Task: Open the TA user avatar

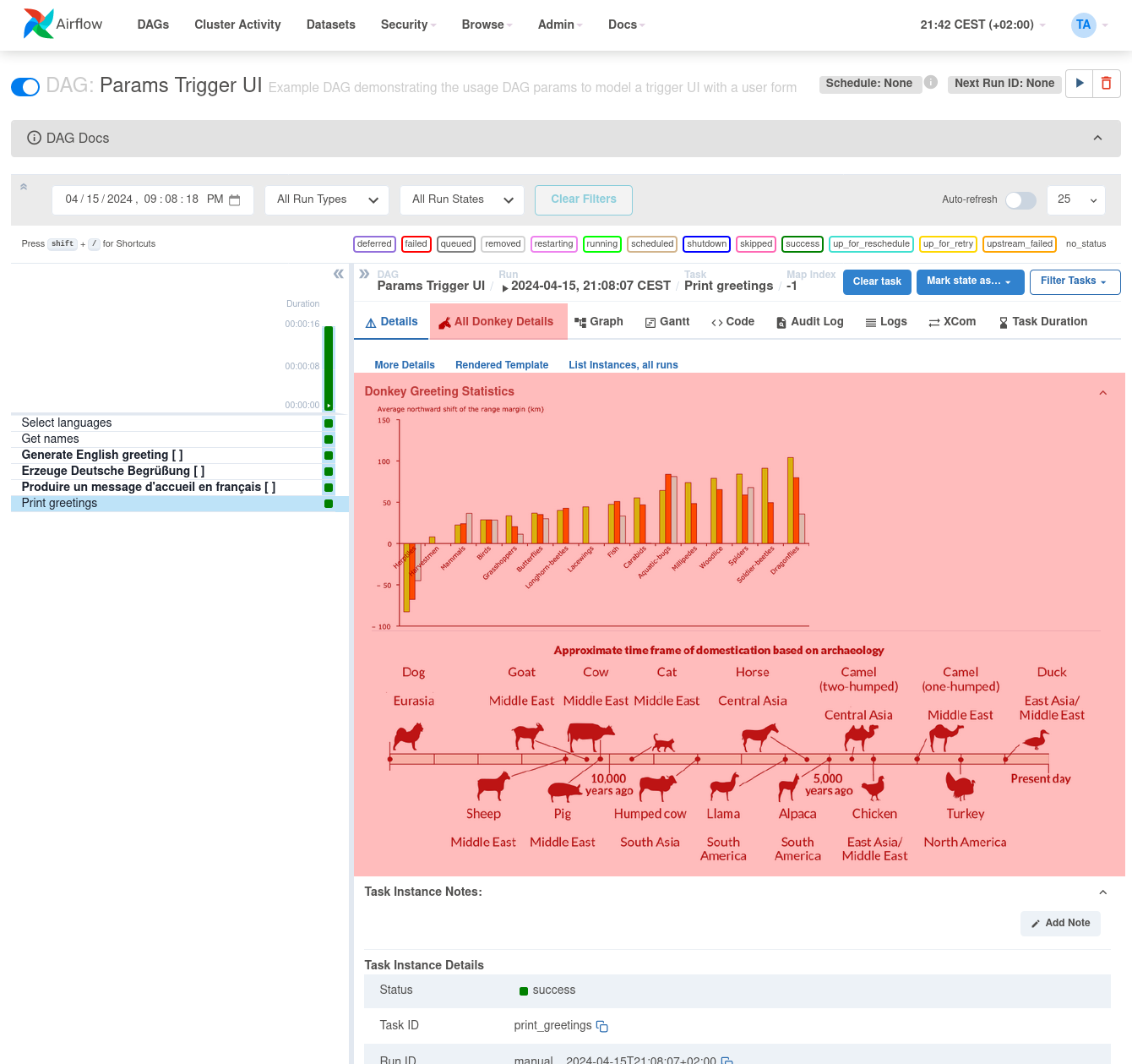Action: point(1083,25)
